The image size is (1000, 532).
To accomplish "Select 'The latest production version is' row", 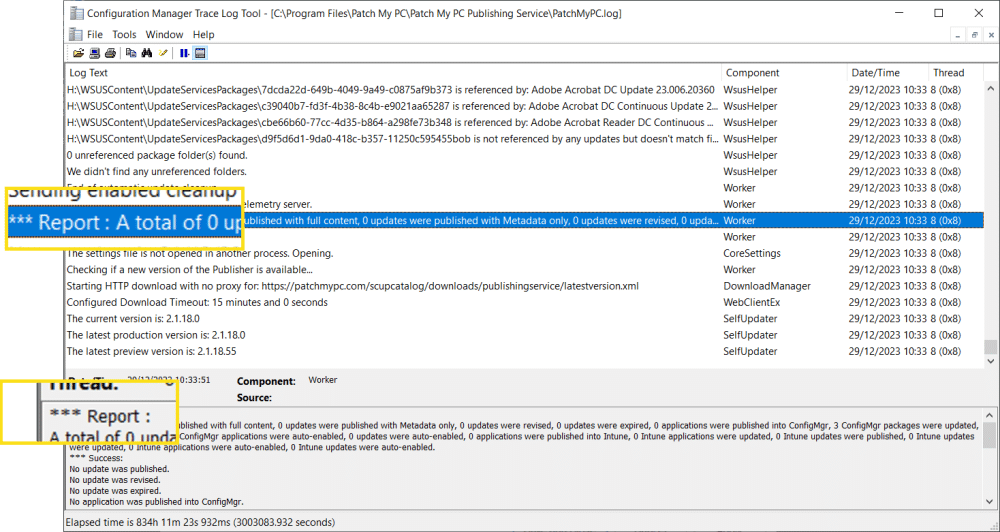I will 524,335.
